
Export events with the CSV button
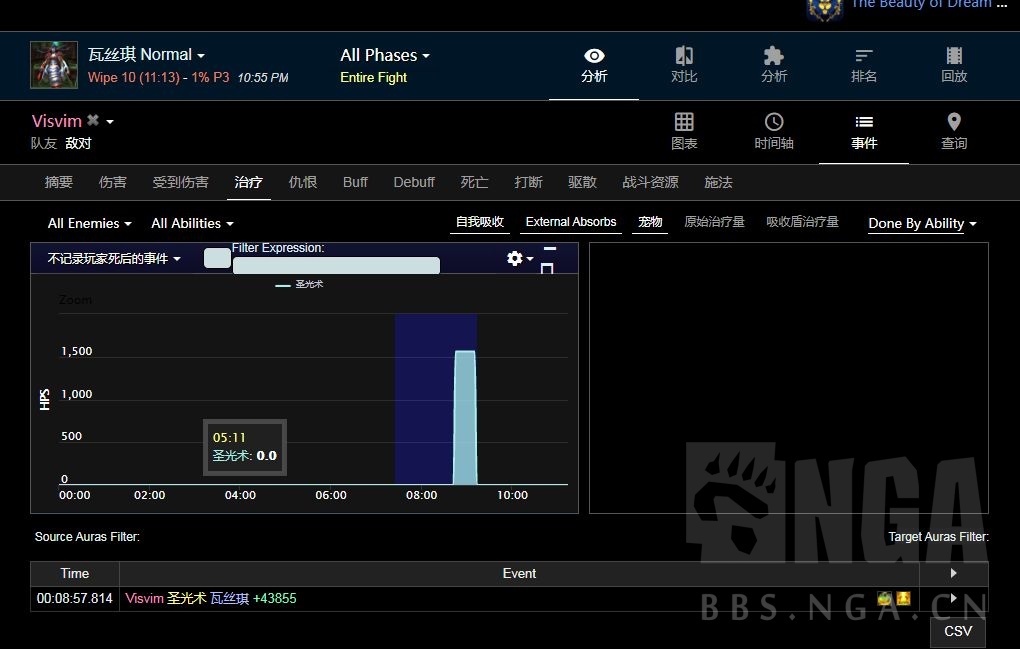(958, 631)
